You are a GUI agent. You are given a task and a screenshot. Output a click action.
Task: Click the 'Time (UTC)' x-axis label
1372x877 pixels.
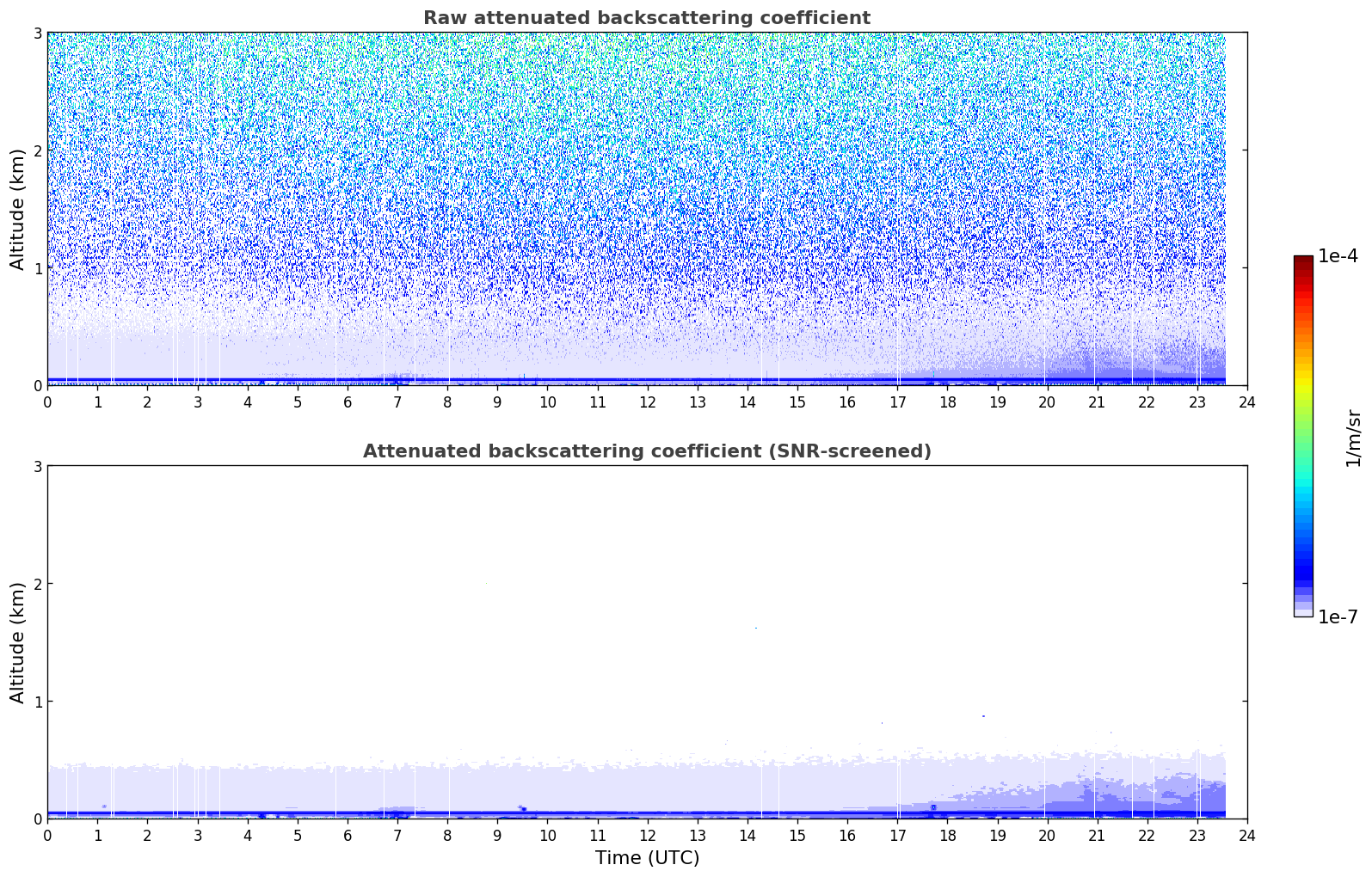(x=647, y=858)
